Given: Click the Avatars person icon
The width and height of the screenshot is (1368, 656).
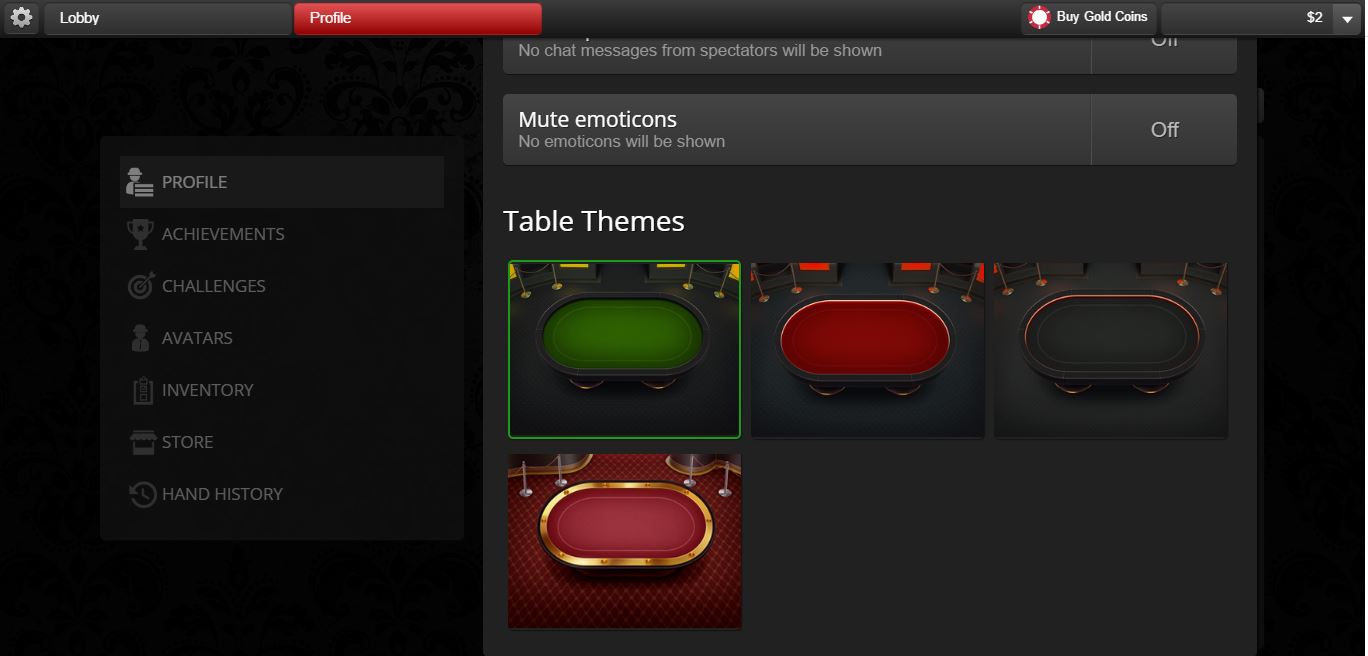Looking at the screenshot, I should (141, 338).
